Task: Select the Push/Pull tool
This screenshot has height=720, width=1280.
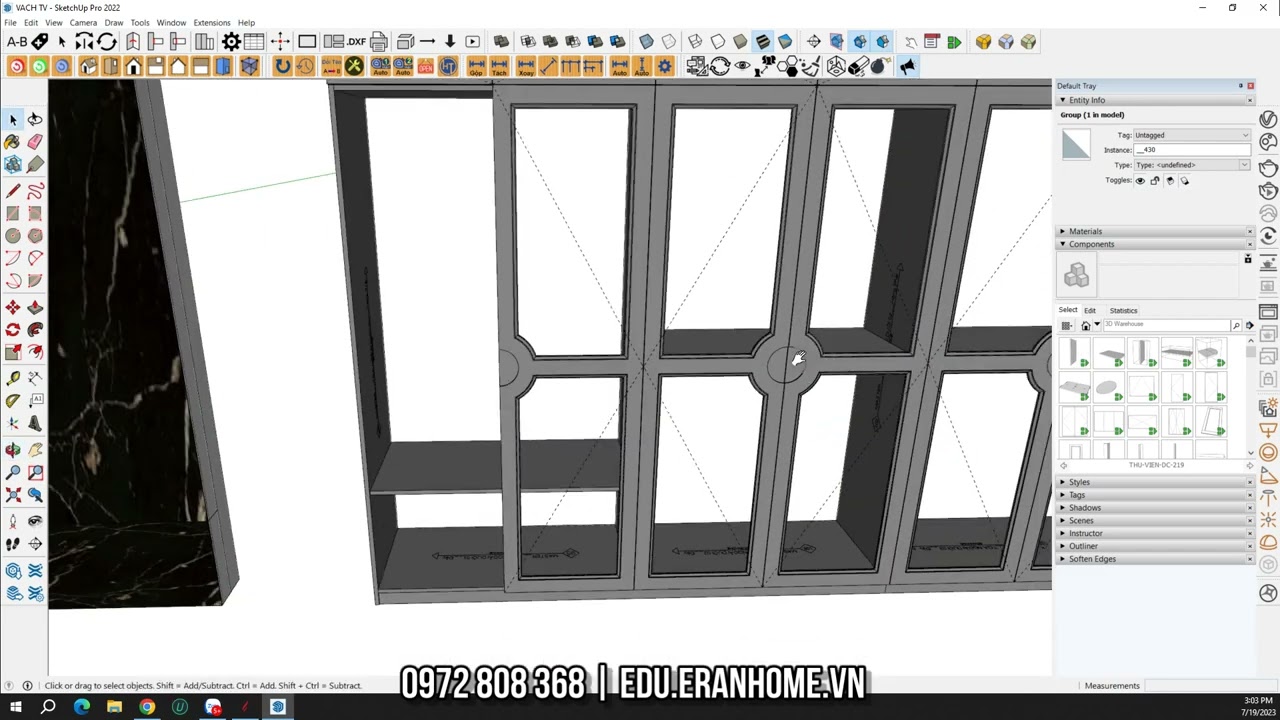Action: point(35,308)
